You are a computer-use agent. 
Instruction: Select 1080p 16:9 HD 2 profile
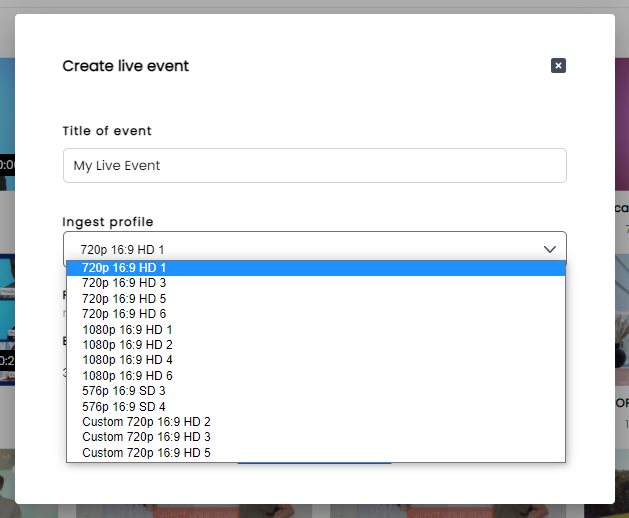(316, 345)
